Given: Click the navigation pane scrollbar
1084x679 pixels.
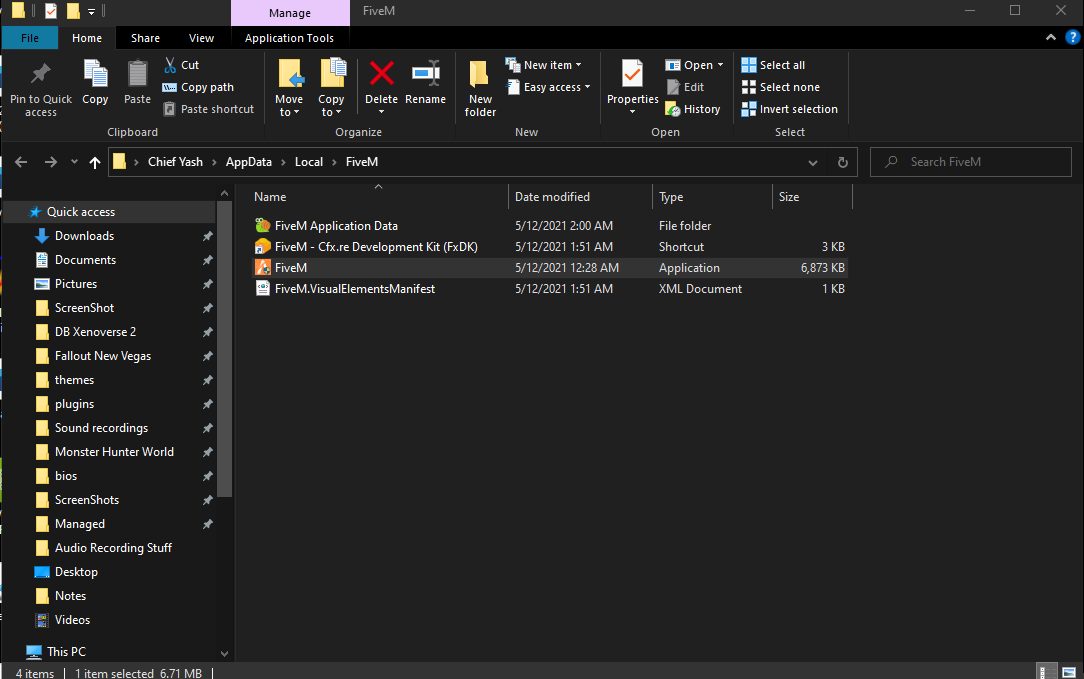Looking at the screenshot, I should click(224, 348).
